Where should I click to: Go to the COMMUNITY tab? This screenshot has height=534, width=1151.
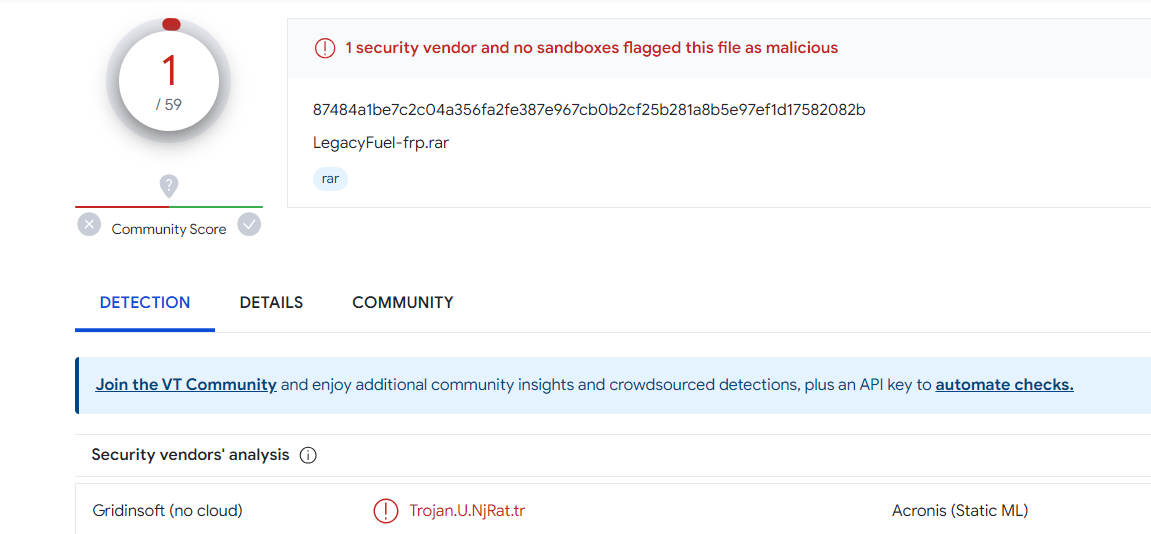pos(403,302)
